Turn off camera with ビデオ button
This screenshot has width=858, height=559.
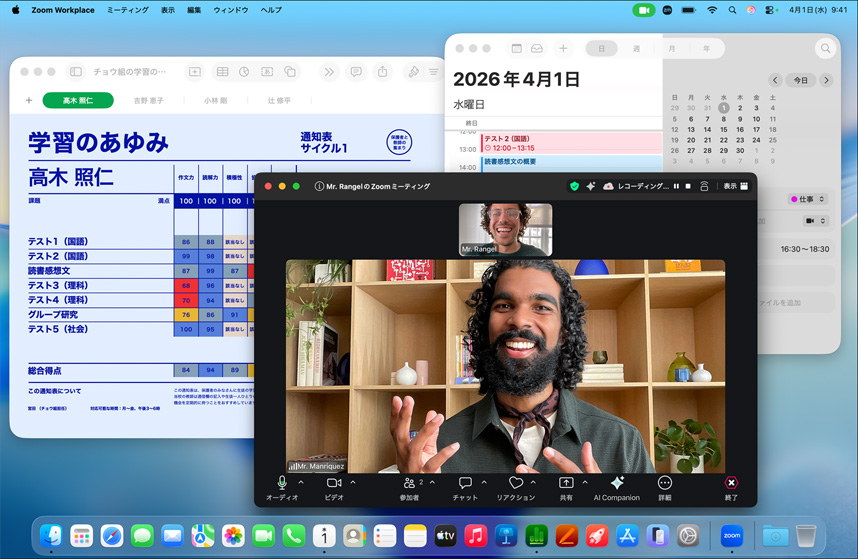coord(334,483)
